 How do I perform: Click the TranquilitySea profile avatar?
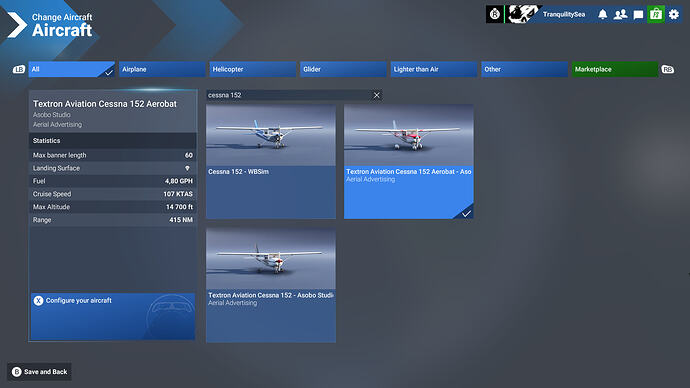pyautogui.click(x=522, y=14)
